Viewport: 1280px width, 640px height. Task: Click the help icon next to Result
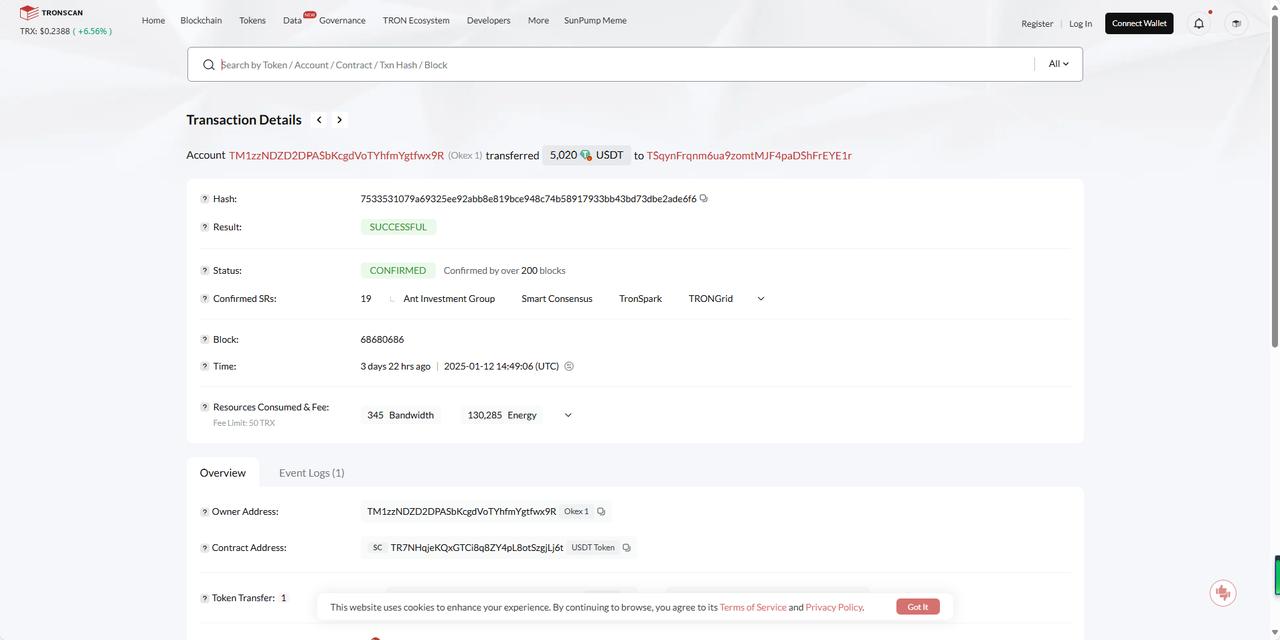tap(205, 227)
